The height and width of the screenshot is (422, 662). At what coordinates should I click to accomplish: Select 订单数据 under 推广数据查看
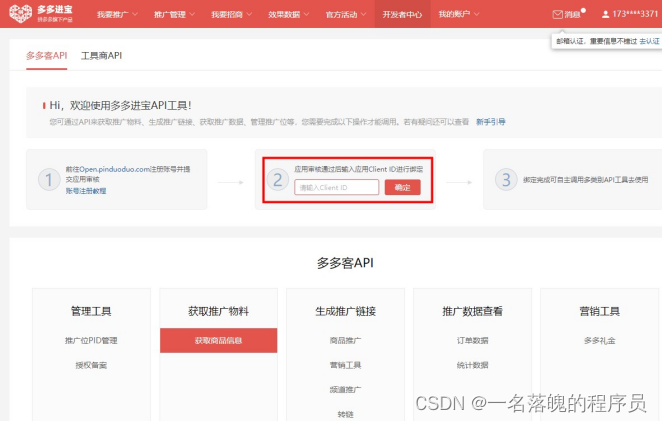click(x=472, y=340)
